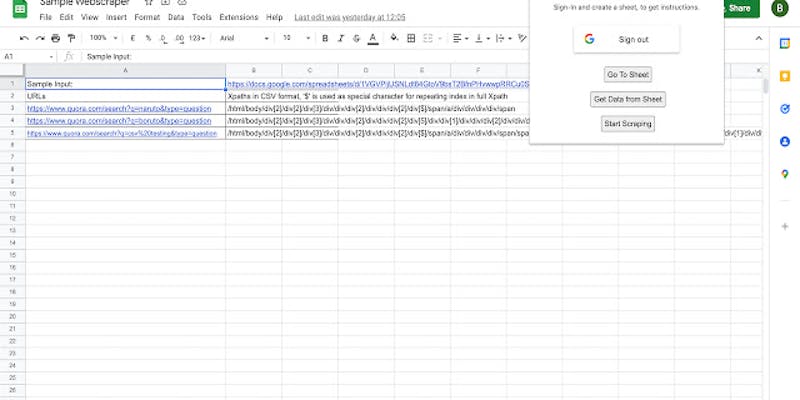Open the last edit history link
Viewport: 800px width, 400px height.
tap(350, 17)
